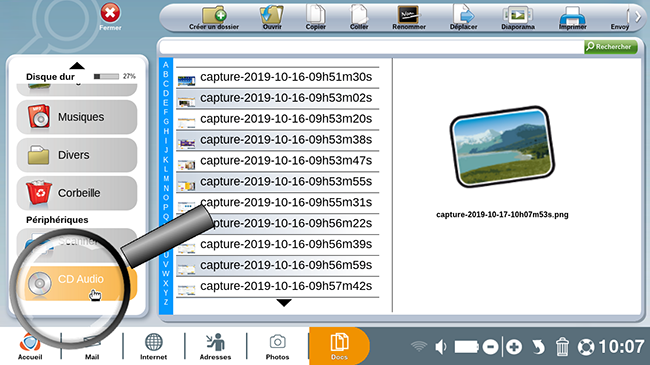
Task: Click the 10:07 clock
Action: click(621, 346)
